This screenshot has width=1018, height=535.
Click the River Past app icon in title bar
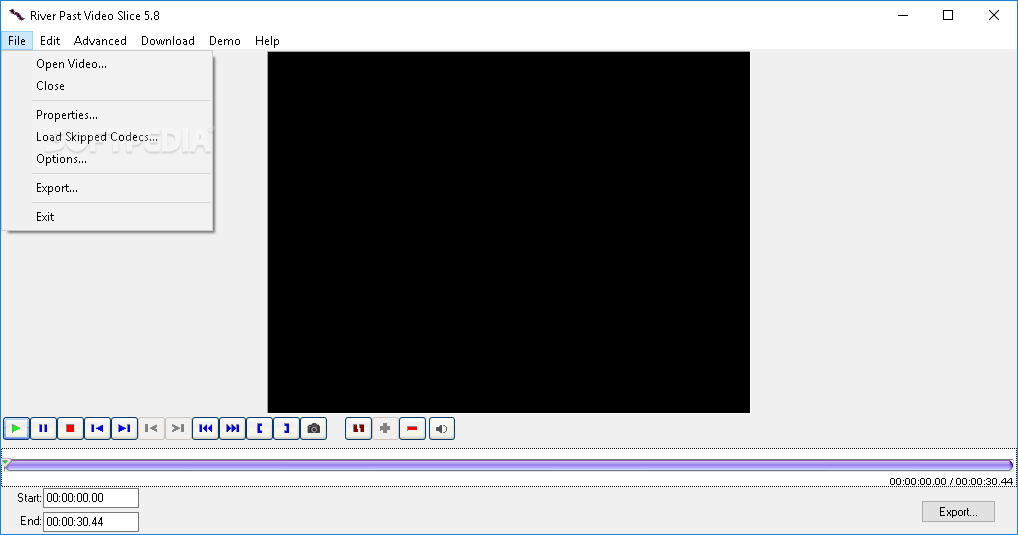[x=16, y=15]
